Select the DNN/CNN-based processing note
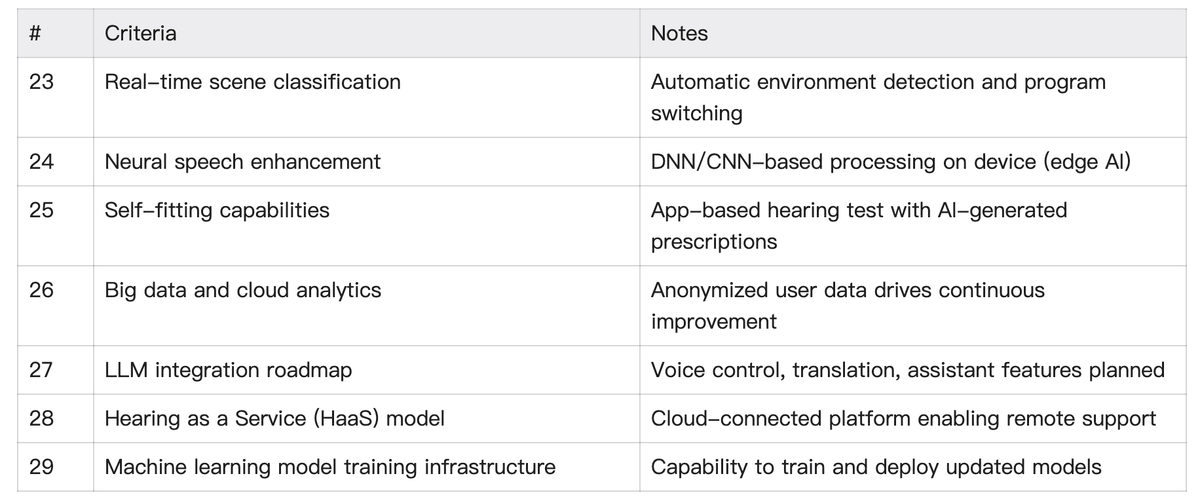Image resolution: width=1200 pixels, height=504 pixels. click(890, 161)
